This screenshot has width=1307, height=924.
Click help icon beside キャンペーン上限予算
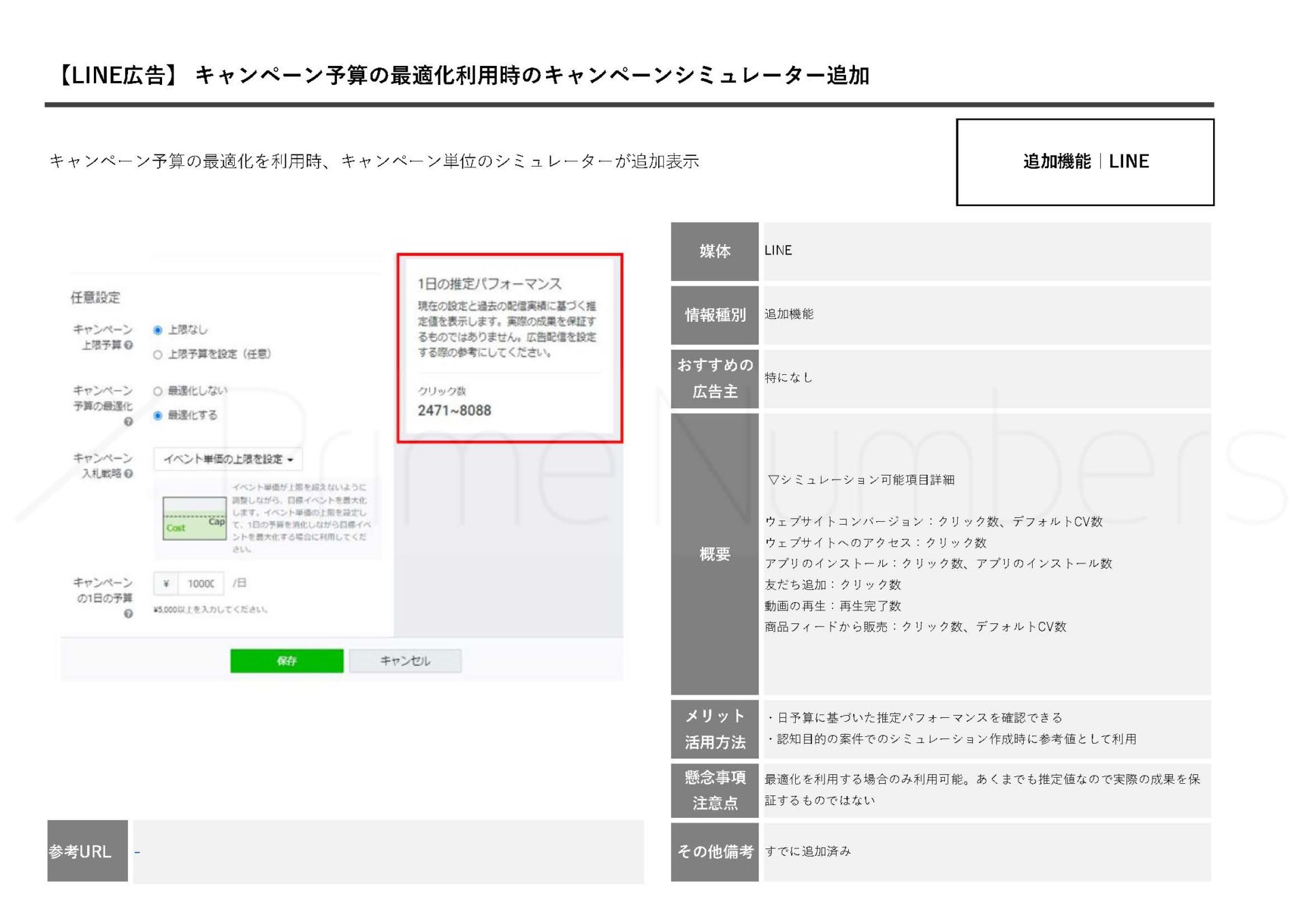pyautogui.click(x=129, y=346)
